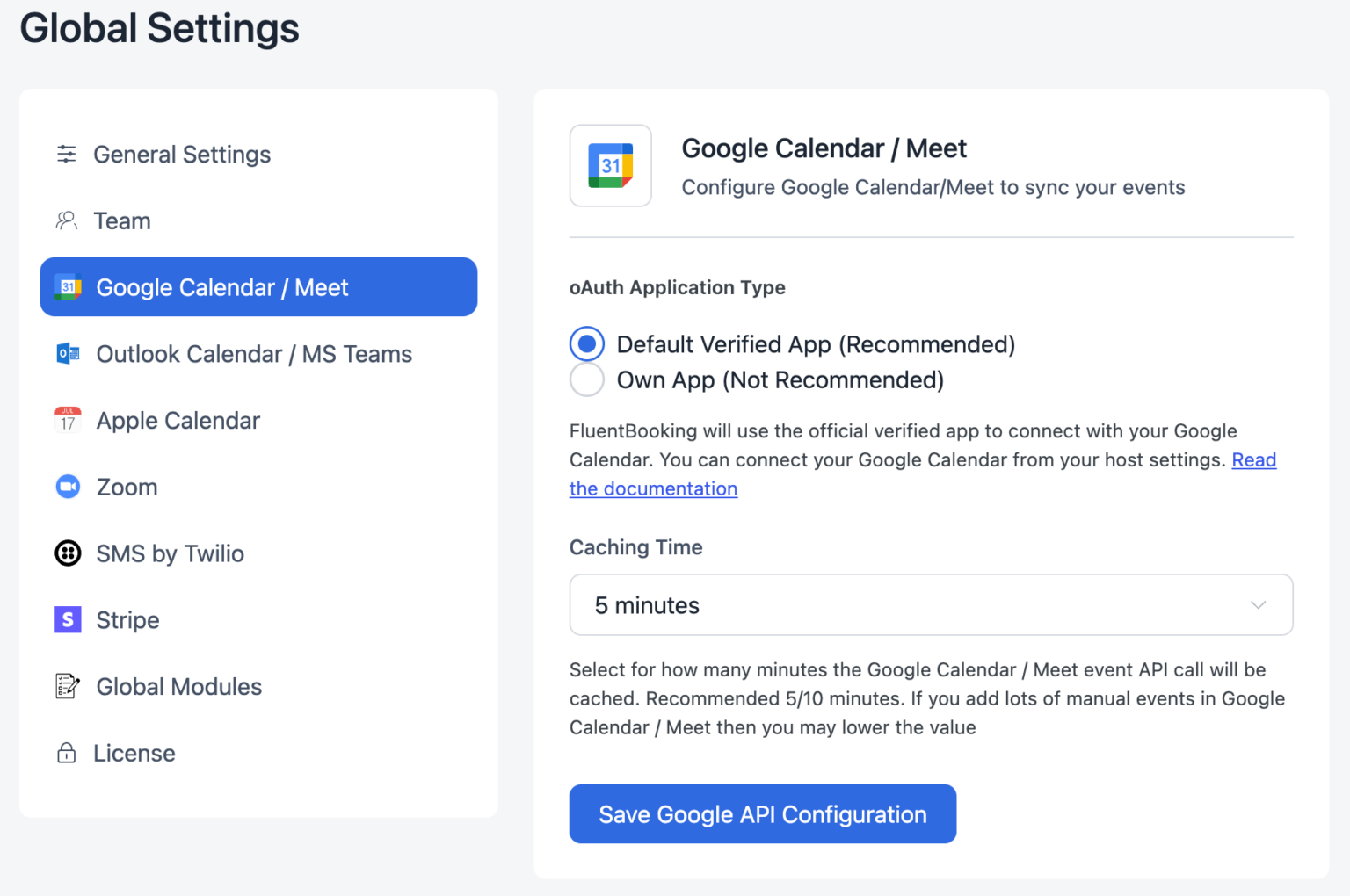
Task: Enable Own App (Not Recommended)
Action: 586,379
